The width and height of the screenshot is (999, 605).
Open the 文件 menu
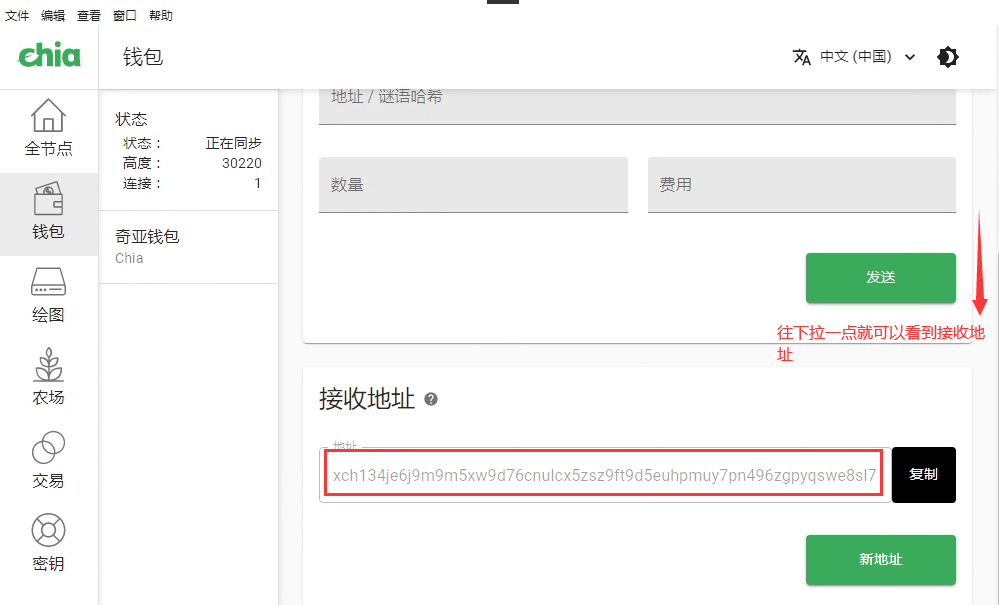(16, 15)
